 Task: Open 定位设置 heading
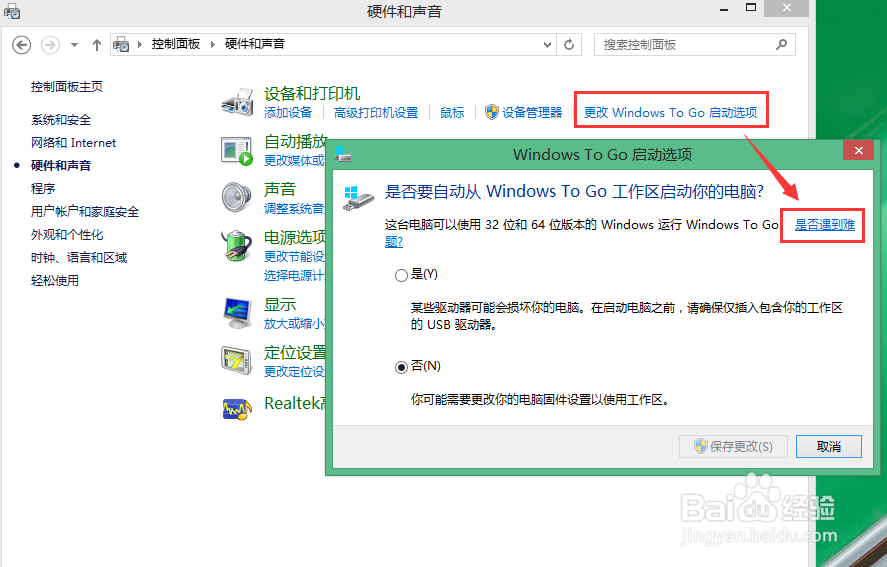(x=295, y=353)
